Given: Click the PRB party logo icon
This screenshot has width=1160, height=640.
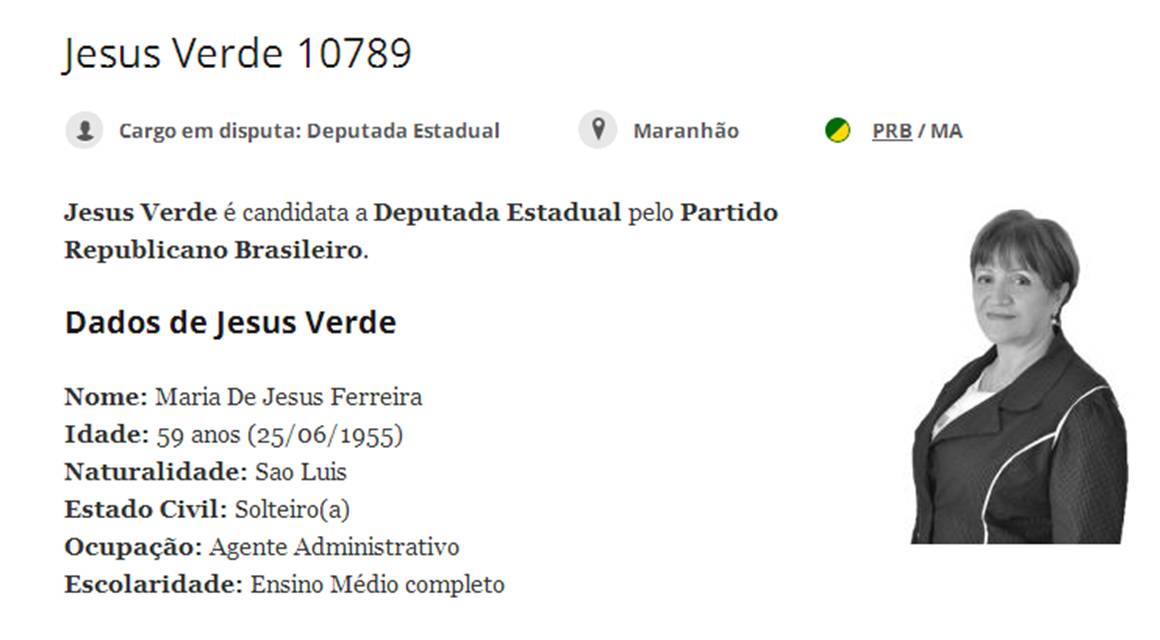Looking at the screenshot, I should pyautogui.click(x=837, y=131).
